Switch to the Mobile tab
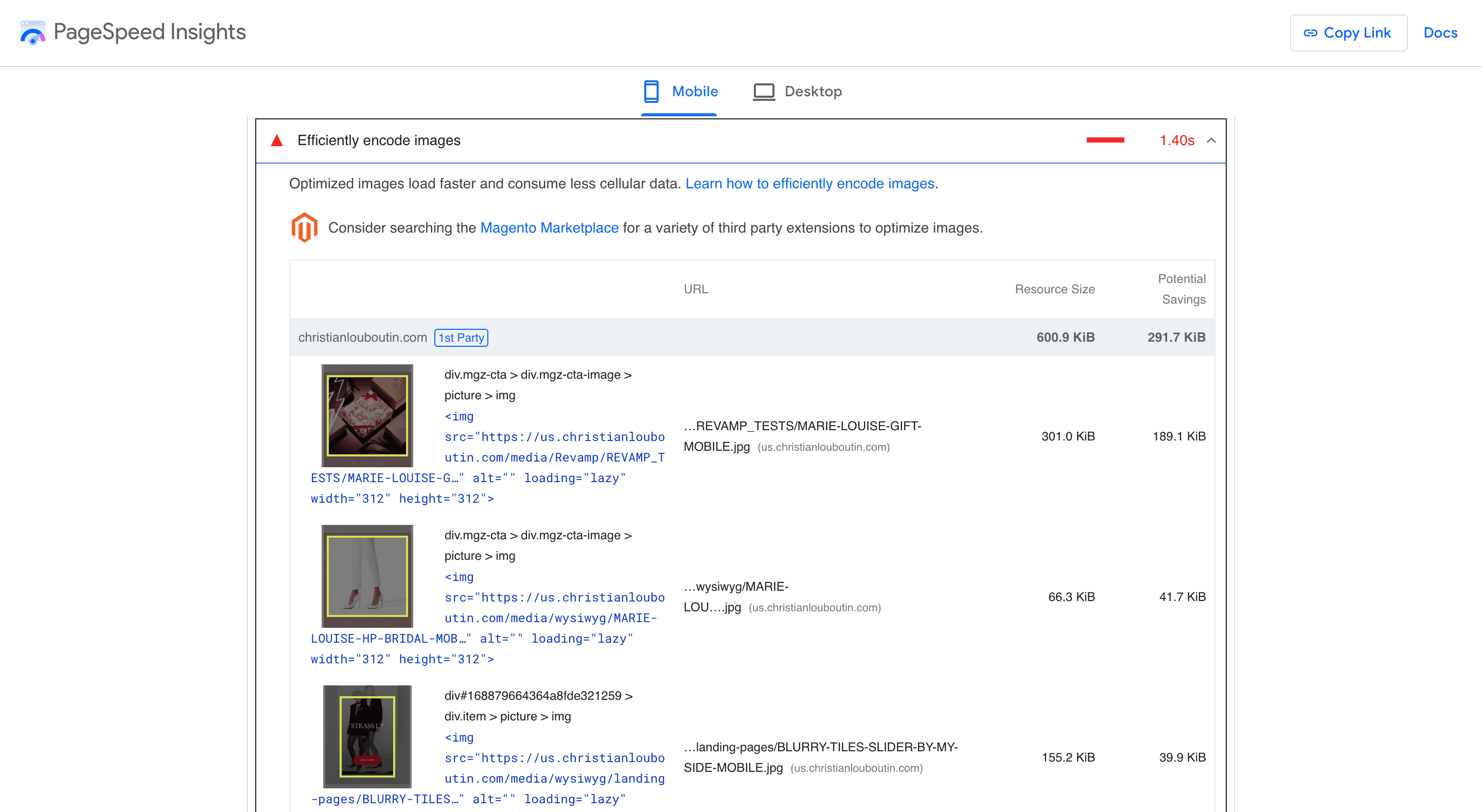This screenshot has height=812, width=1482. [x=694, y=91]
